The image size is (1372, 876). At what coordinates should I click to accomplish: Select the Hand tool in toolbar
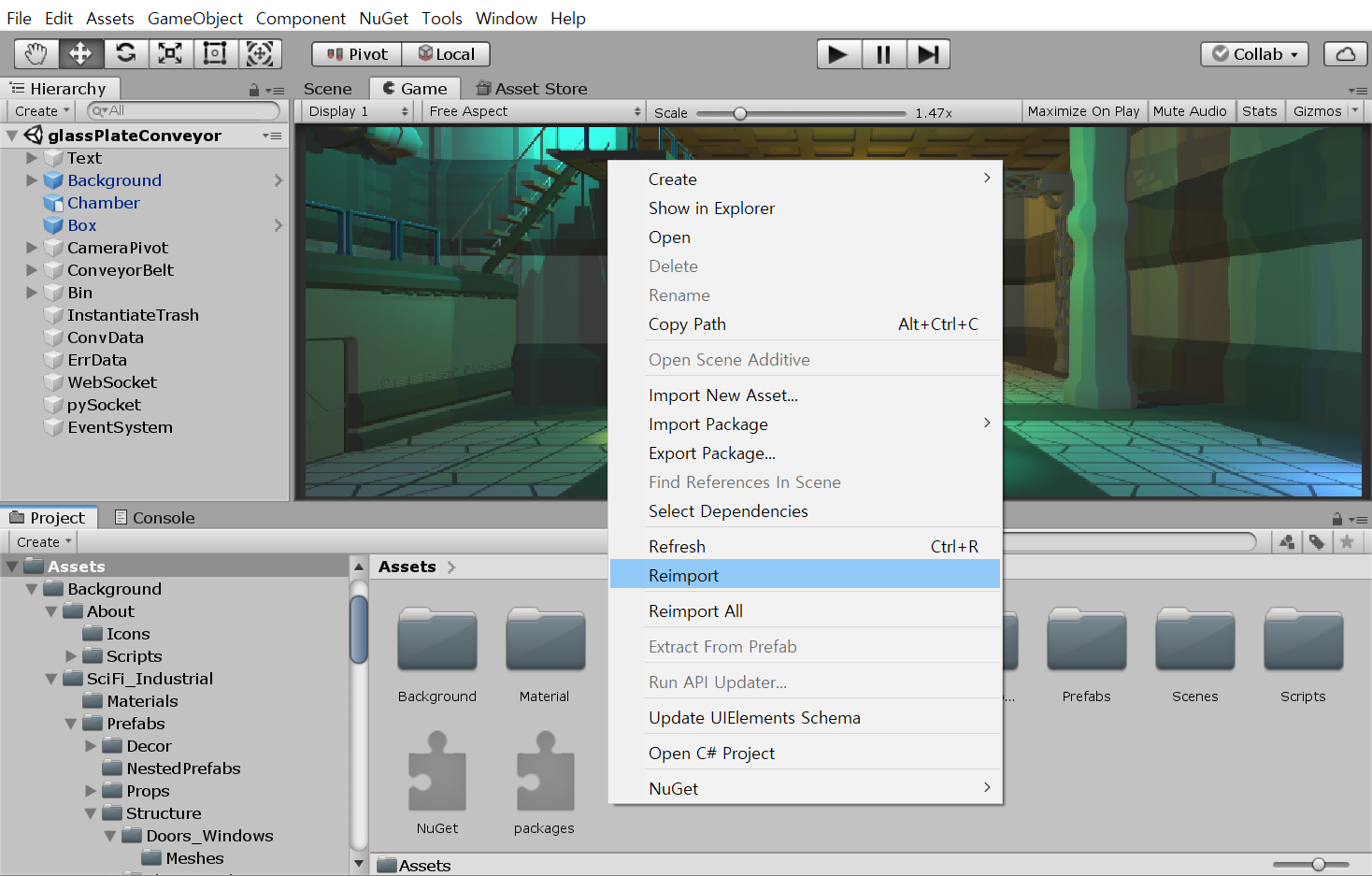(36, 54)
